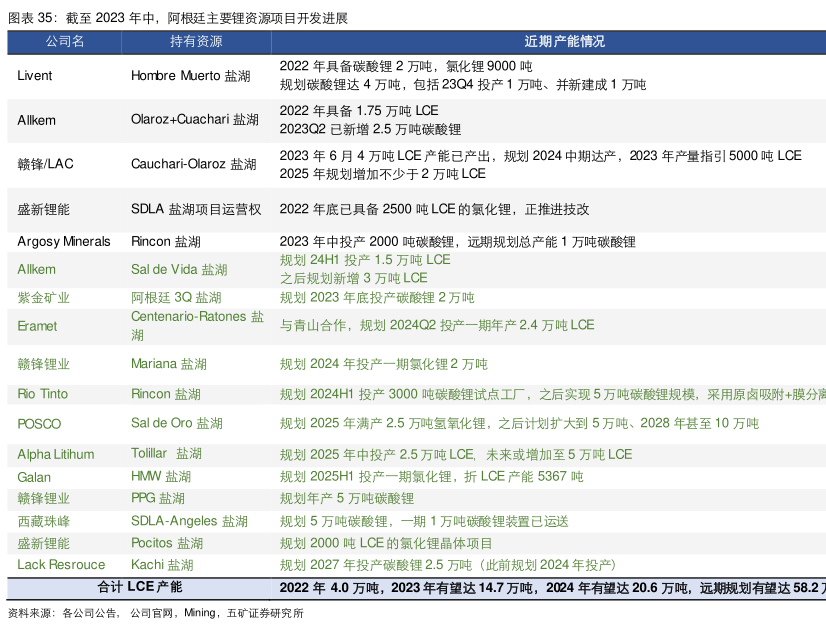
Task: Click the 公司名 column header
Action: point(65,42)
